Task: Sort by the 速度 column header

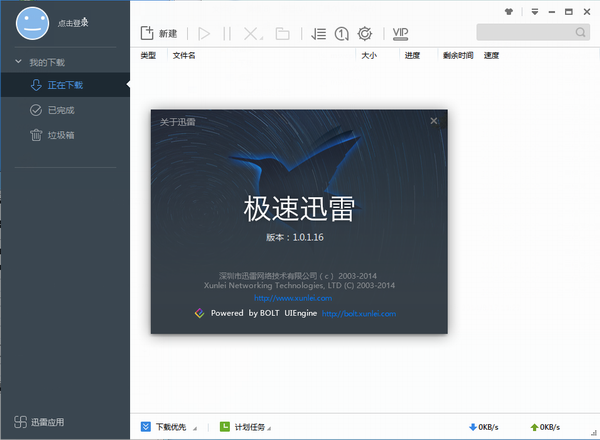Action: coord(491,55)
